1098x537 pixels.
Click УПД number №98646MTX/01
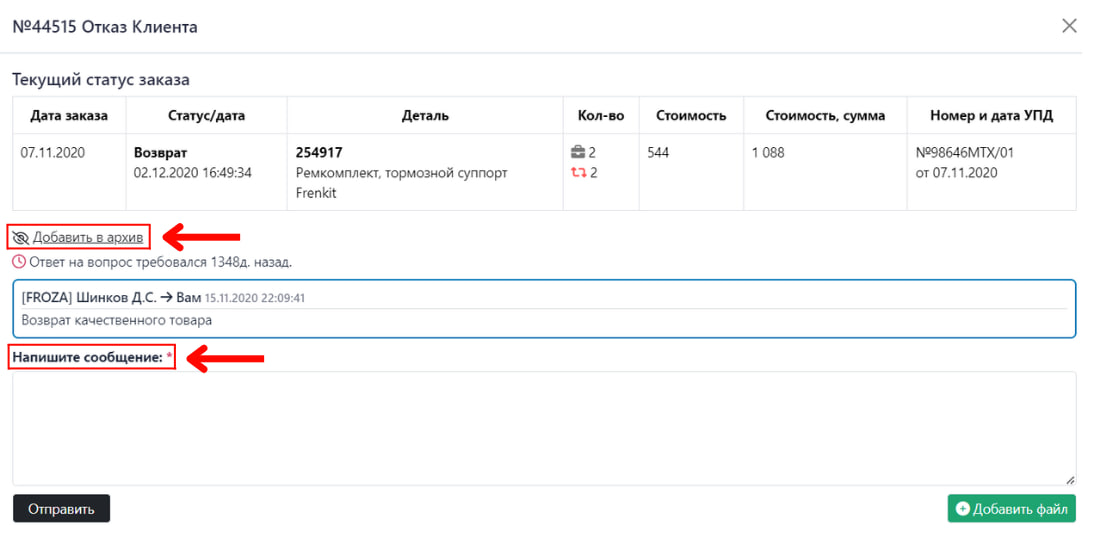[x=964, y=153]
